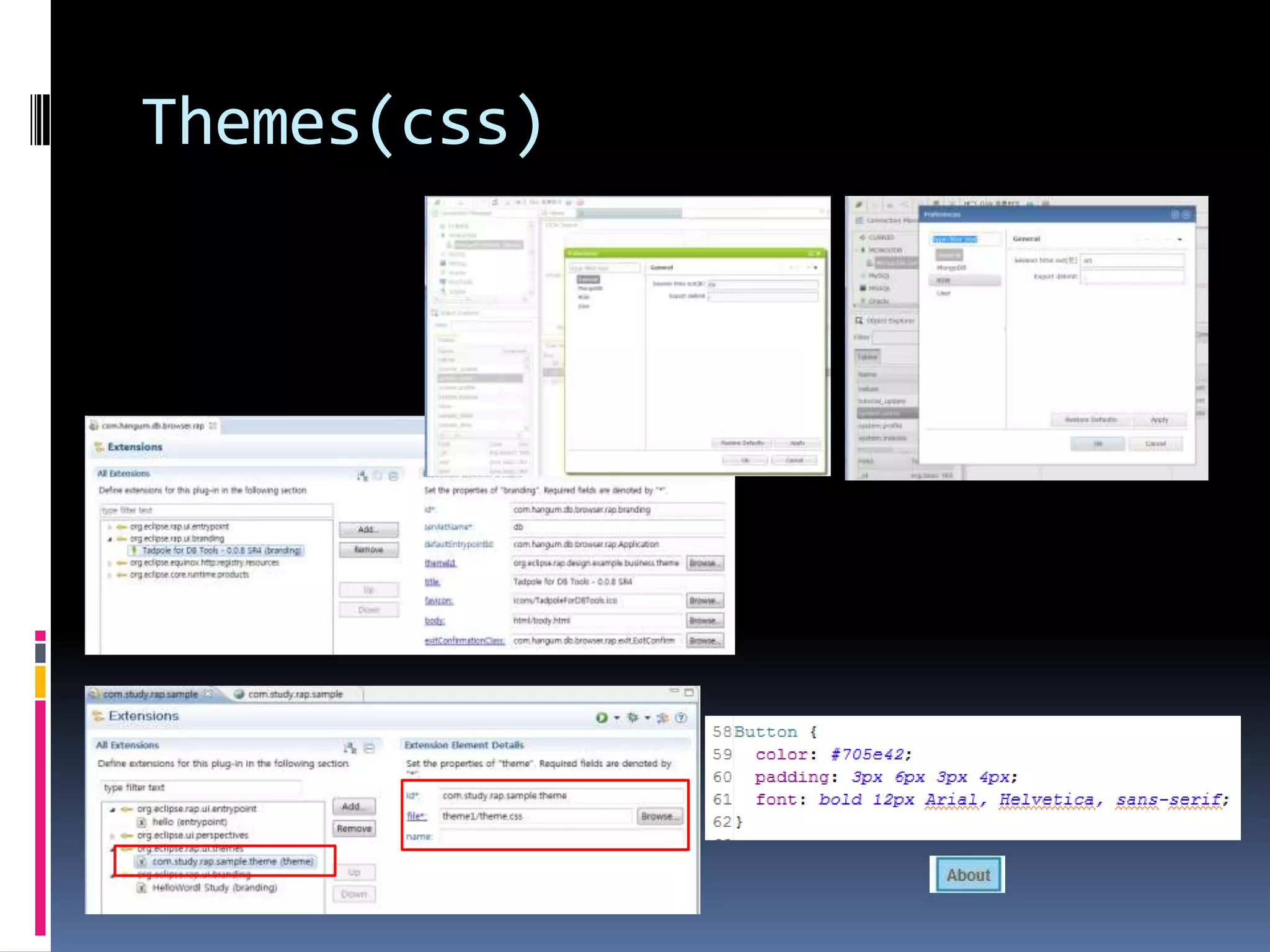
Task: Click help question mark icon in Extensions header
Action: [681, 718]
